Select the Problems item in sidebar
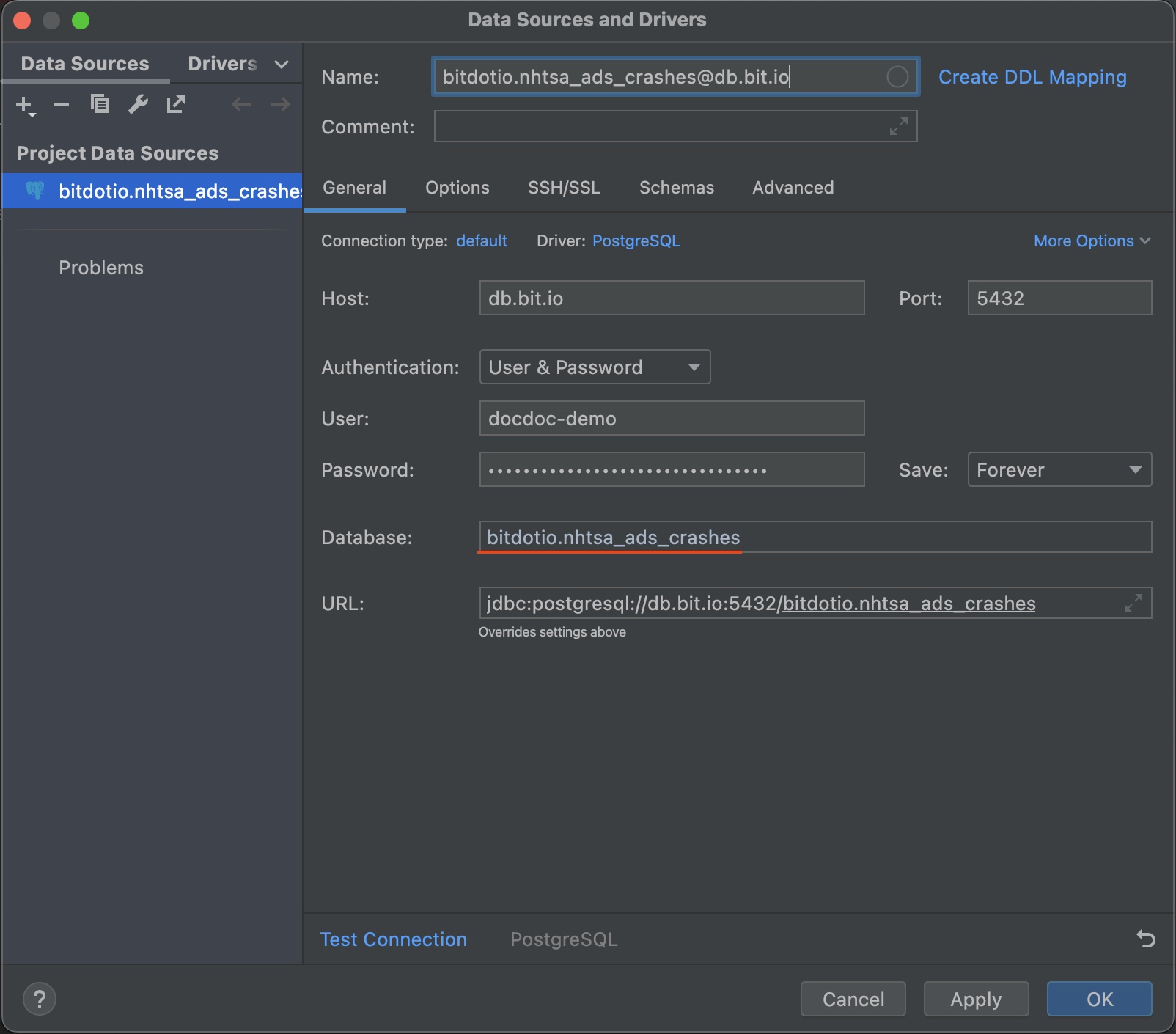Image resolution: width=1176 pixels, height=1034 pixels. pos(101,268)
